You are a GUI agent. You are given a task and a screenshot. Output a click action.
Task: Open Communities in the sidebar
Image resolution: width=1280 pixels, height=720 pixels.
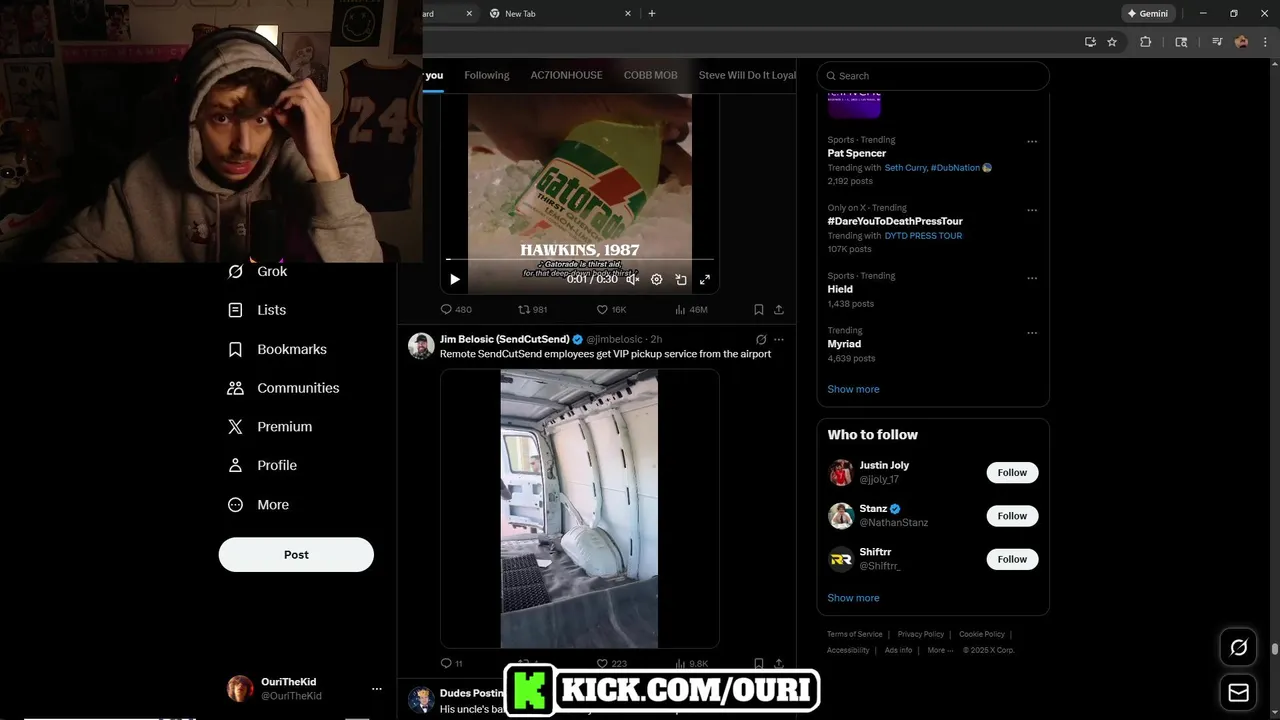[x=283, y=388]
